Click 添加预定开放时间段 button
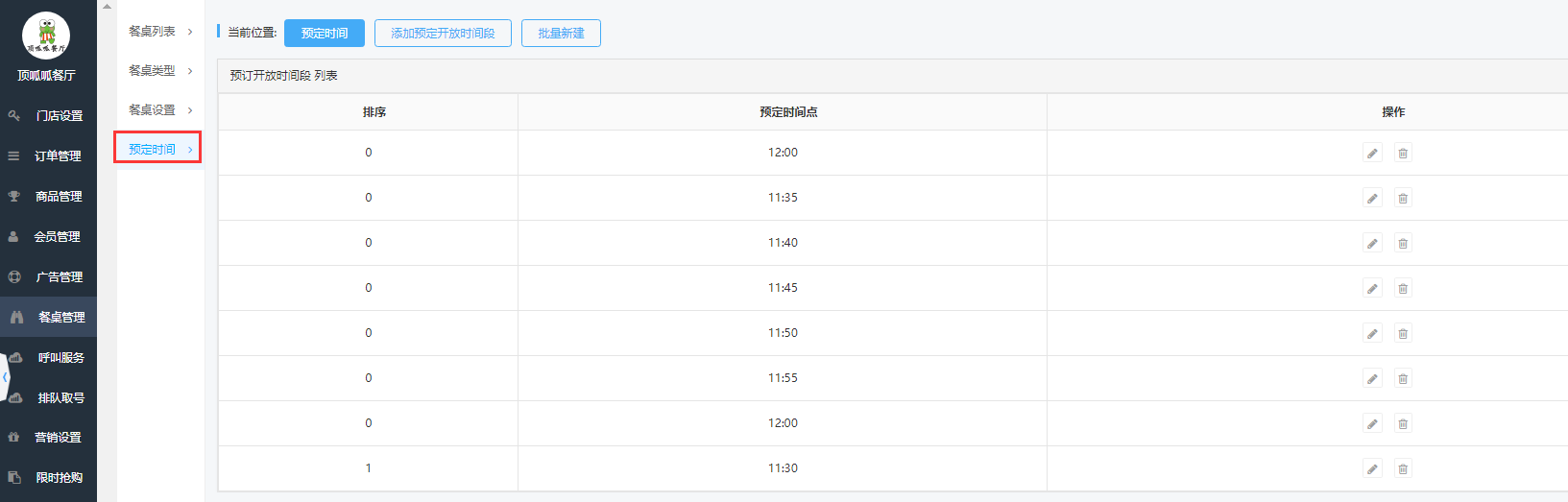This screenshot has height=502, width=1568. tap(443, 33)
